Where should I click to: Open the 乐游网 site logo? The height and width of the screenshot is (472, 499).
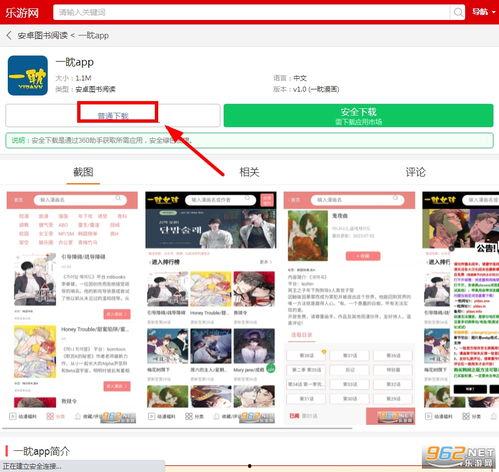pyautogui.click(x=22, y=13)
